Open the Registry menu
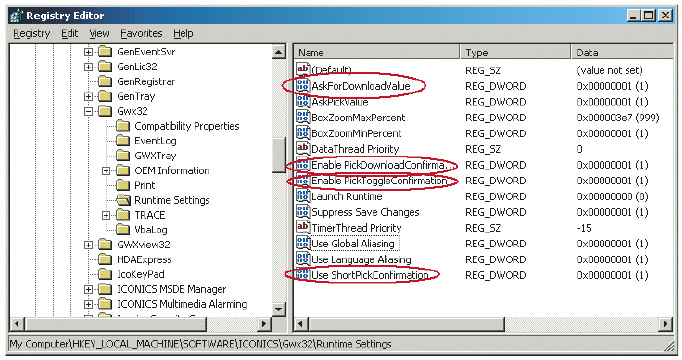Viewport: 682px width, 360px height. coord(32,33)
